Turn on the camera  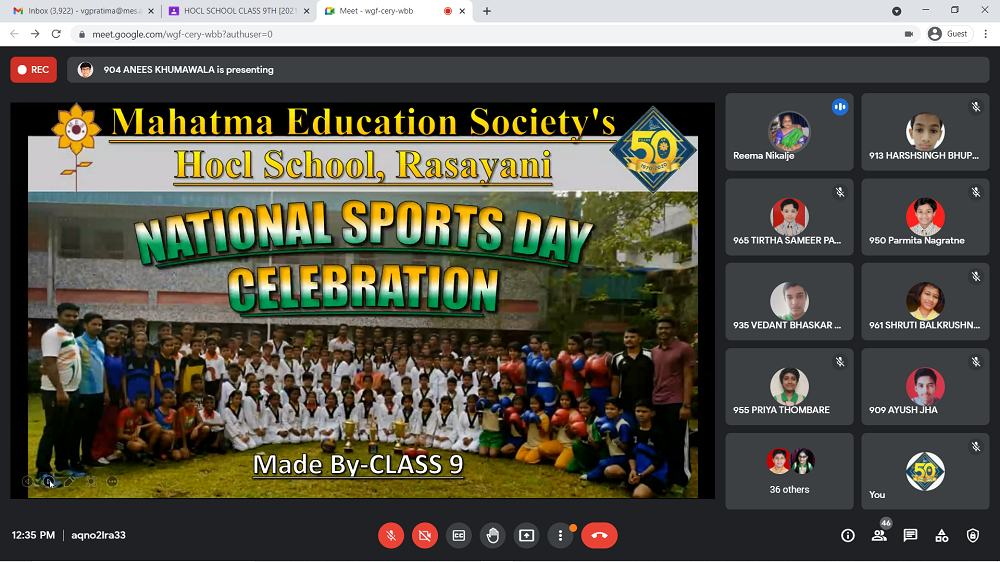point(425,535)
